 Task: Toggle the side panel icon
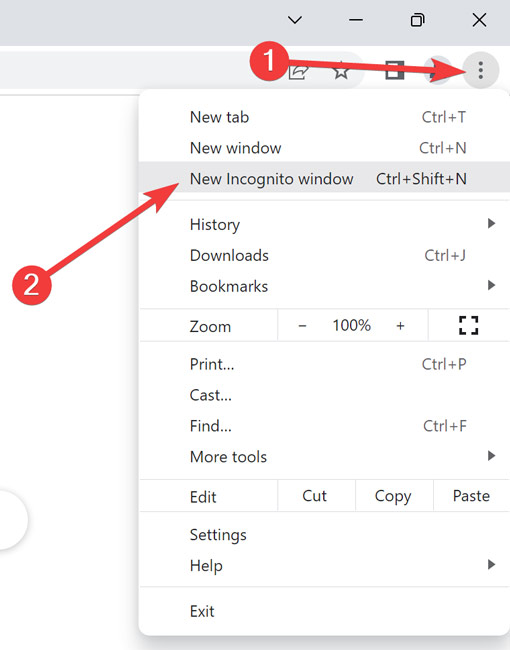coord(394,70)
